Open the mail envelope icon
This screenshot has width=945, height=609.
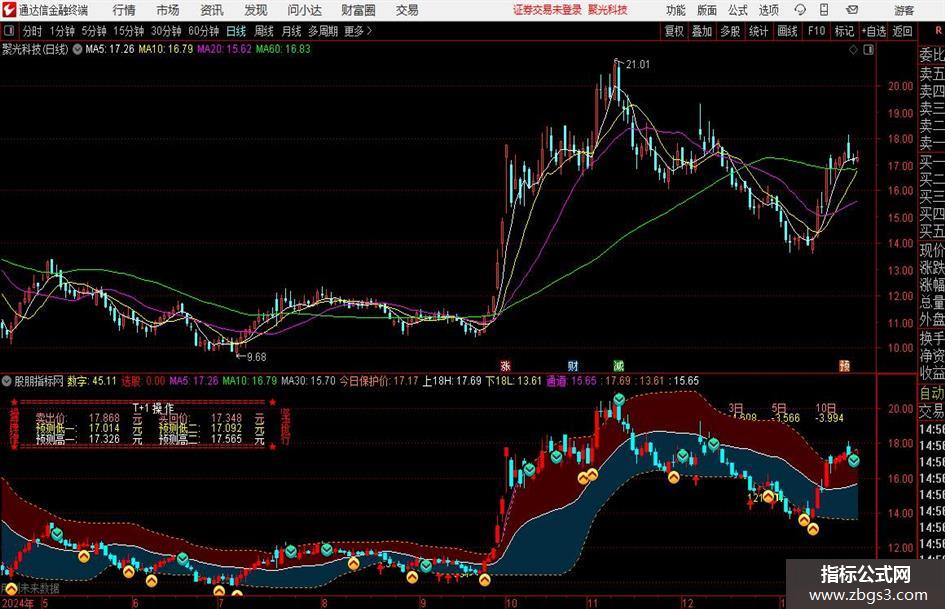tap(852, 10)
